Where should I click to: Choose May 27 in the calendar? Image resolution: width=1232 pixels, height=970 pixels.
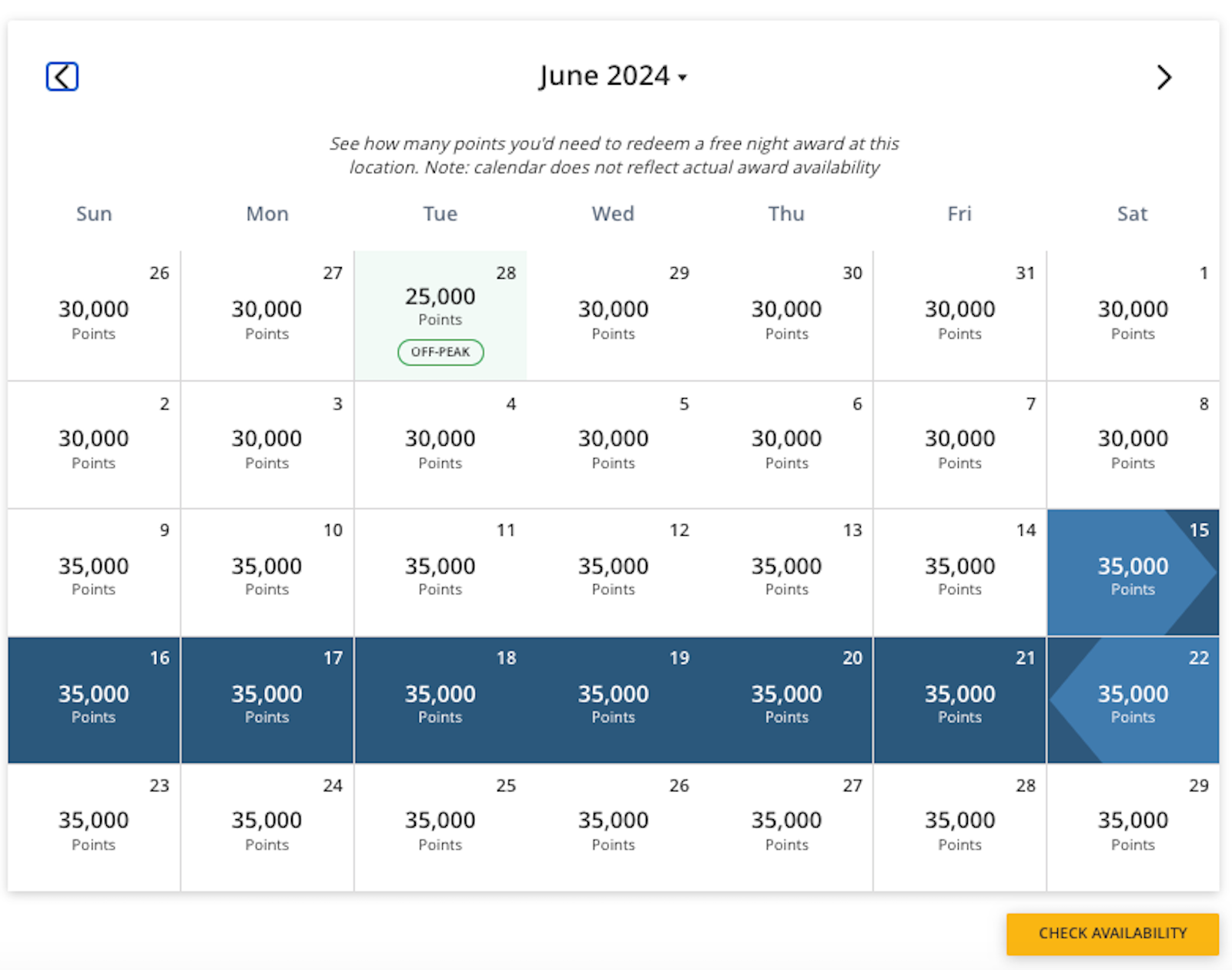point(267,315)
